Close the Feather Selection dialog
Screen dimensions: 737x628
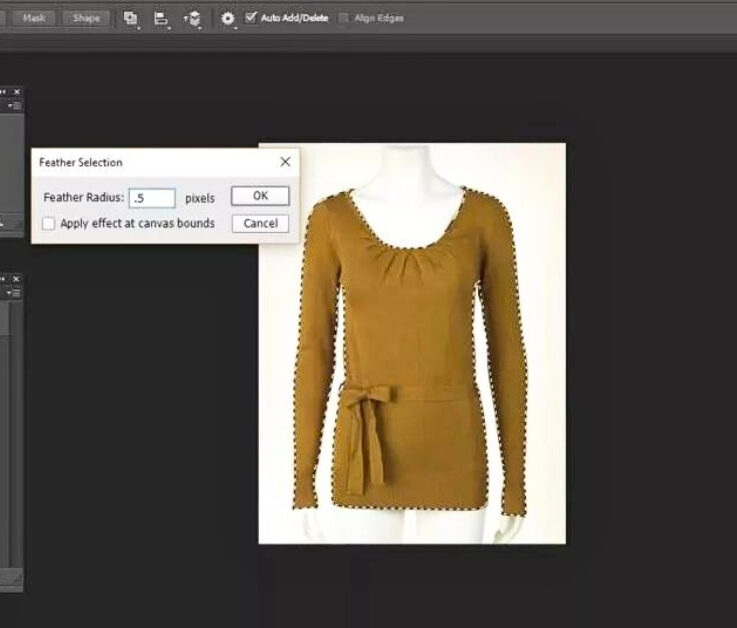285,162
